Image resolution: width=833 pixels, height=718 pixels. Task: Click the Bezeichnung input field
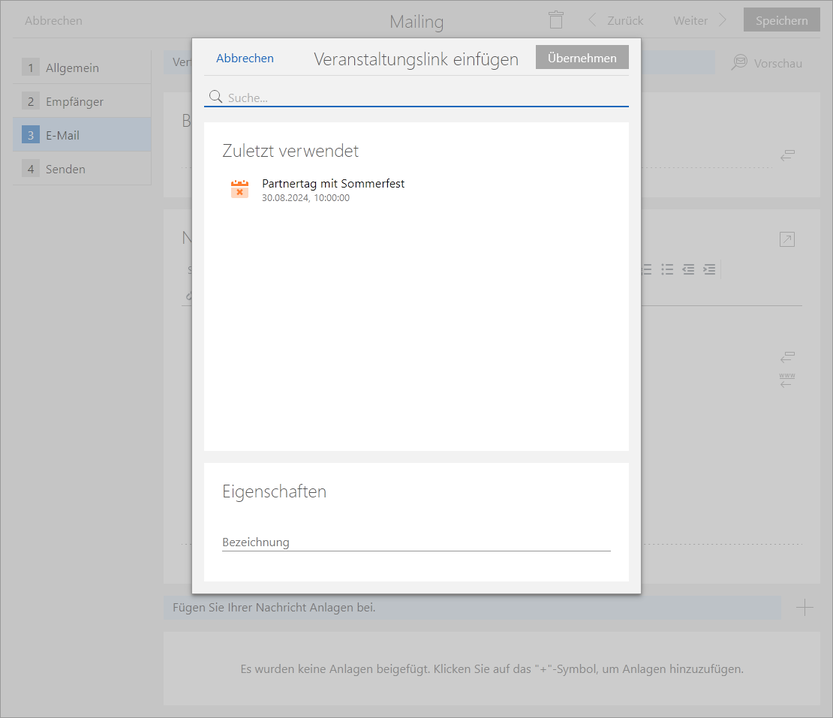coord(416,542)
